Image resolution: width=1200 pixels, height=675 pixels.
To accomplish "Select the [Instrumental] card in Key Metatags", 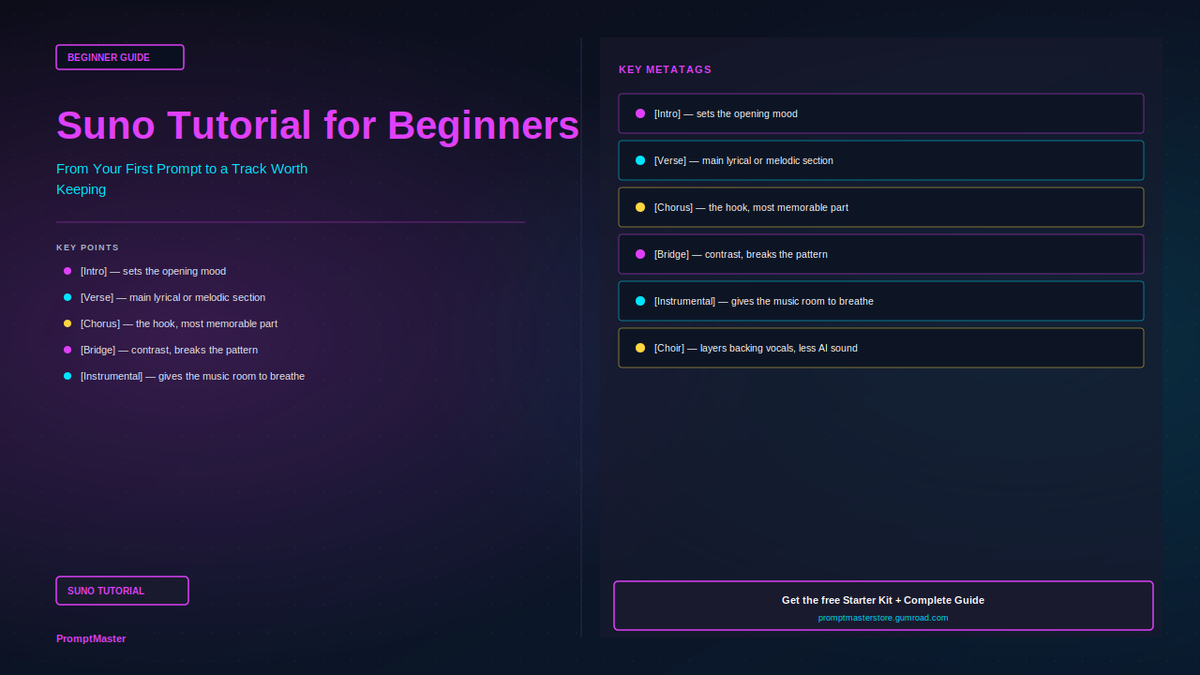I will pos(881,301).
